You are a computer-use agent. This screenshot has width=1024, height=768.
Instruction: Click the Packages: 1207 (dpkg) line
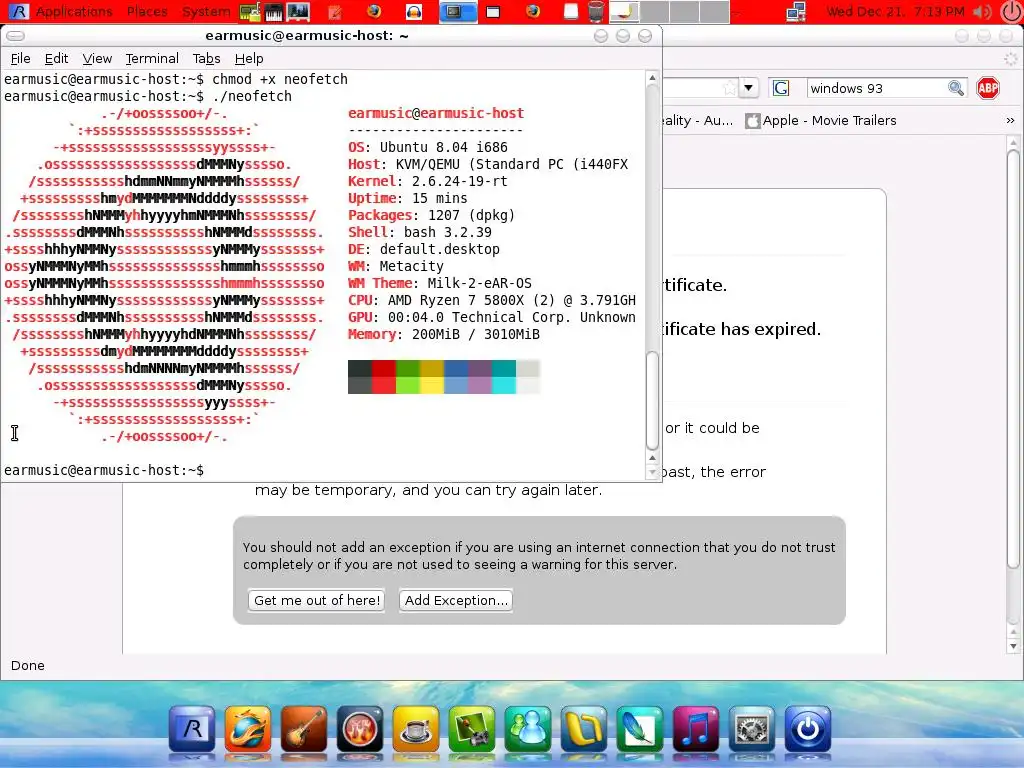[x=432, y=216]
